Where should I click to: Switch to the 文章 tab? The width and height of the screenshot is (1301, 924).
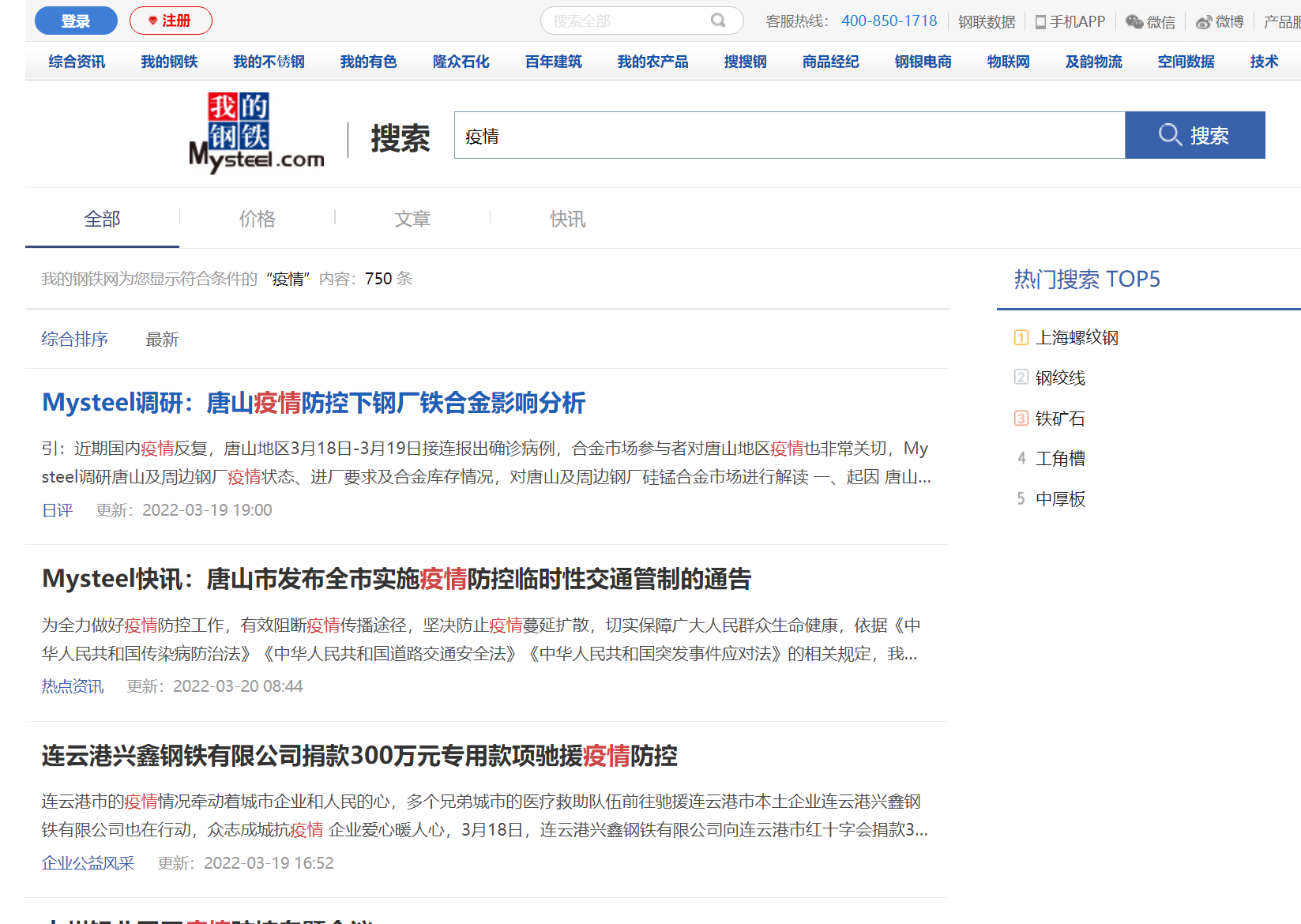click(x=412, y=219)
